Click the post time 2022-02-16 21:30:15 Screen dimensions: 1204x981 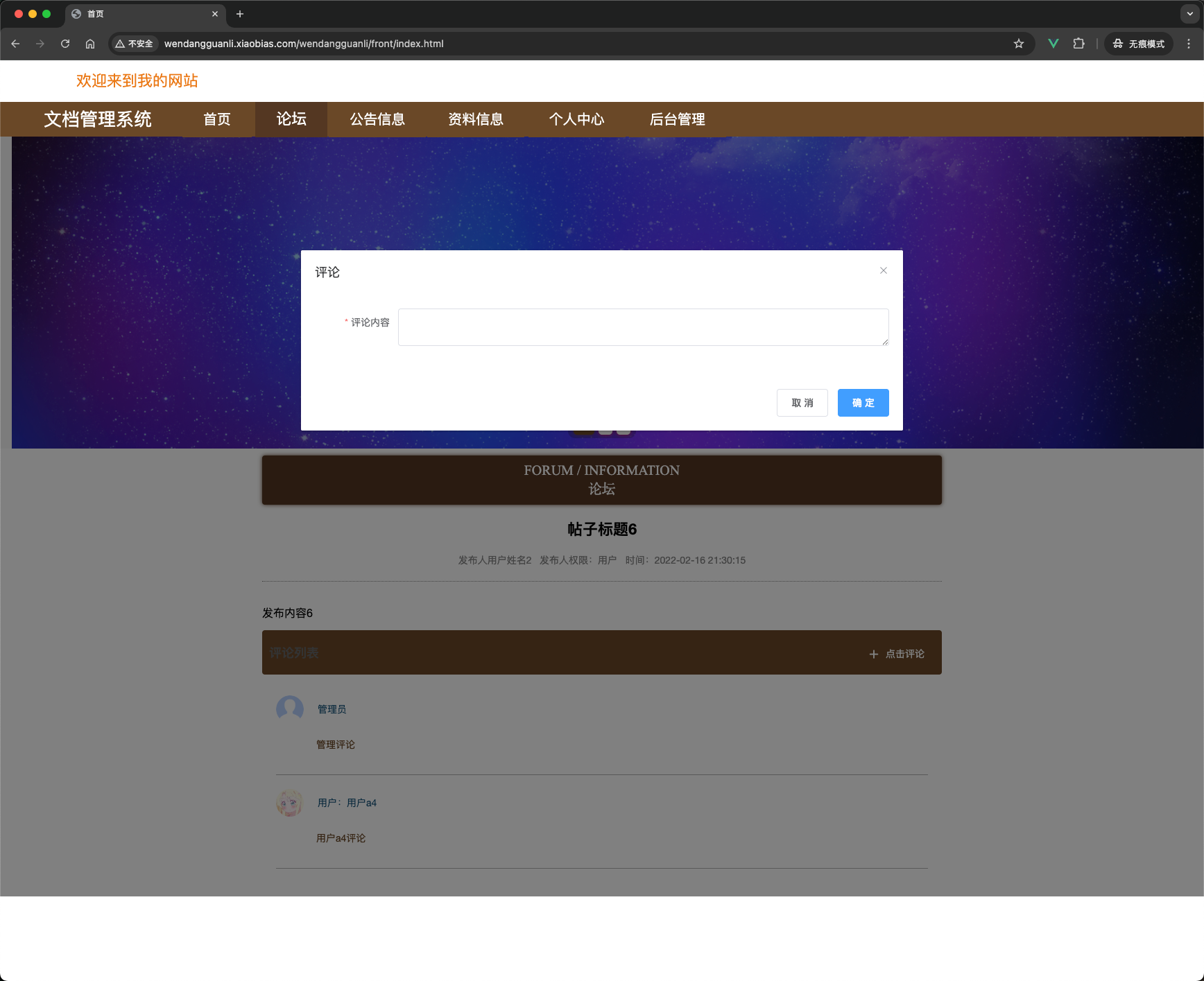pos(700,560)
